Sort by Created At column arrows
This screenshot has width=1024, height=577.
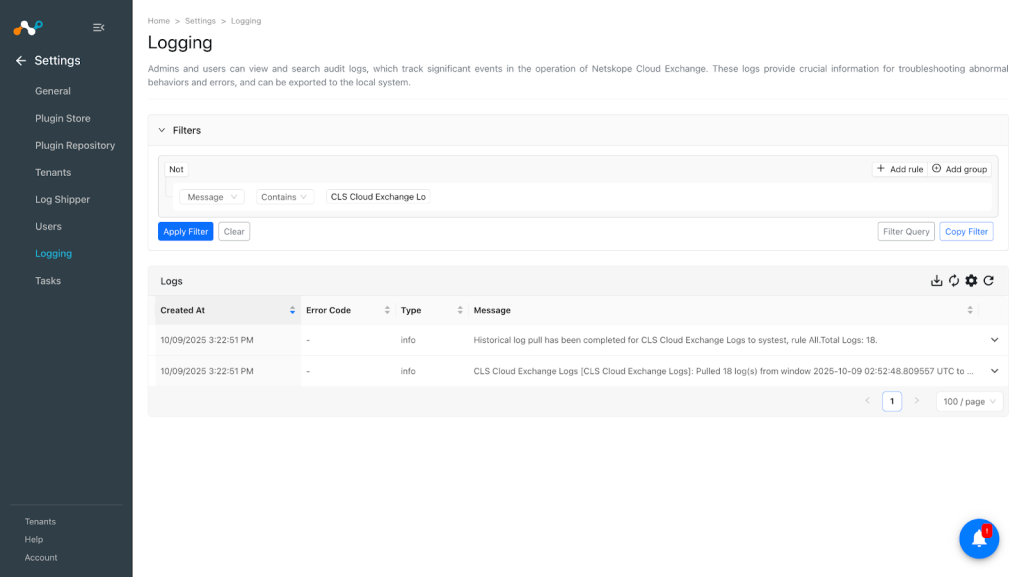(x=292, y=311)
